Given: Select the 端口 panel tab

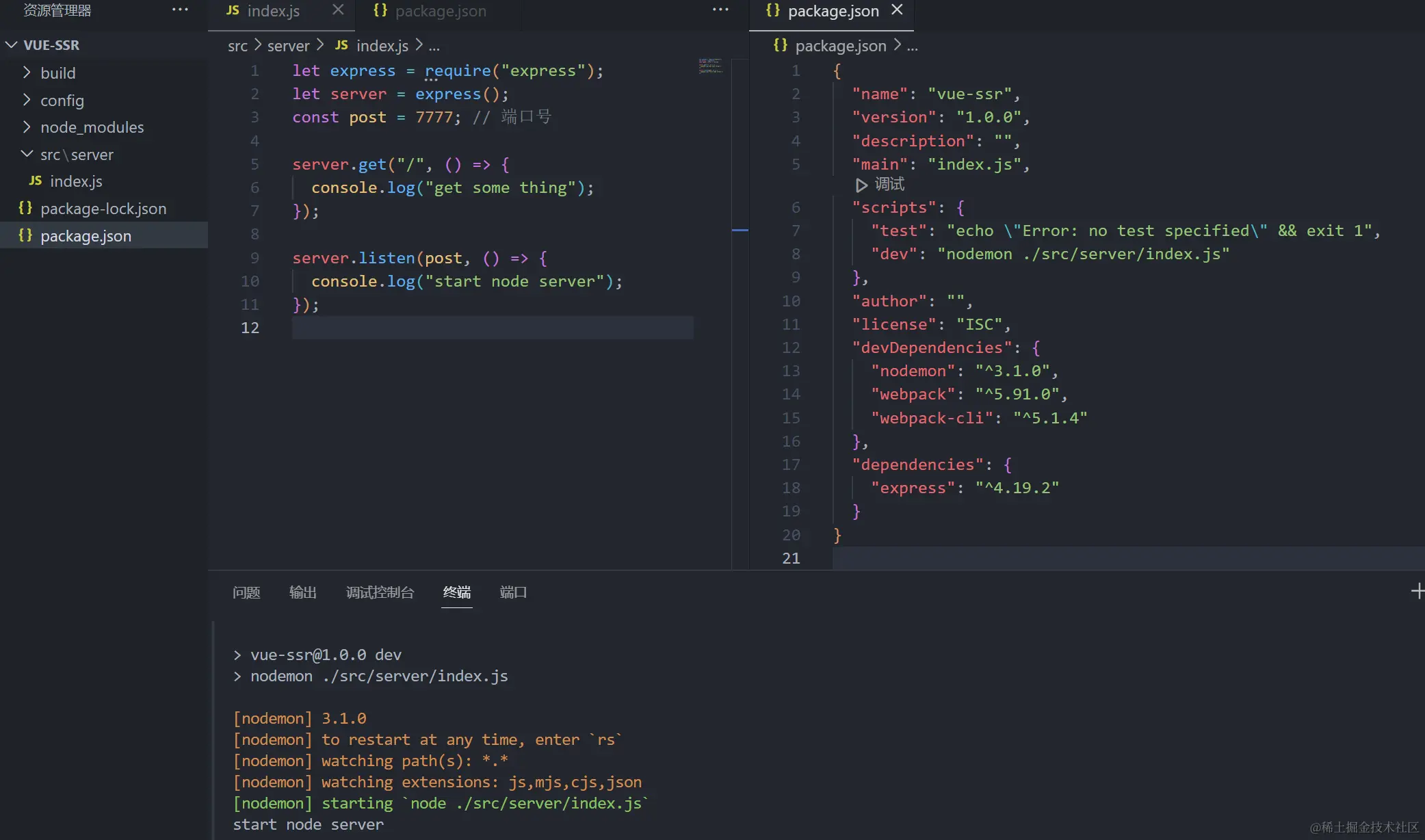Looking at the screenshot, I should pyautogui.click(x=513, y=592).
